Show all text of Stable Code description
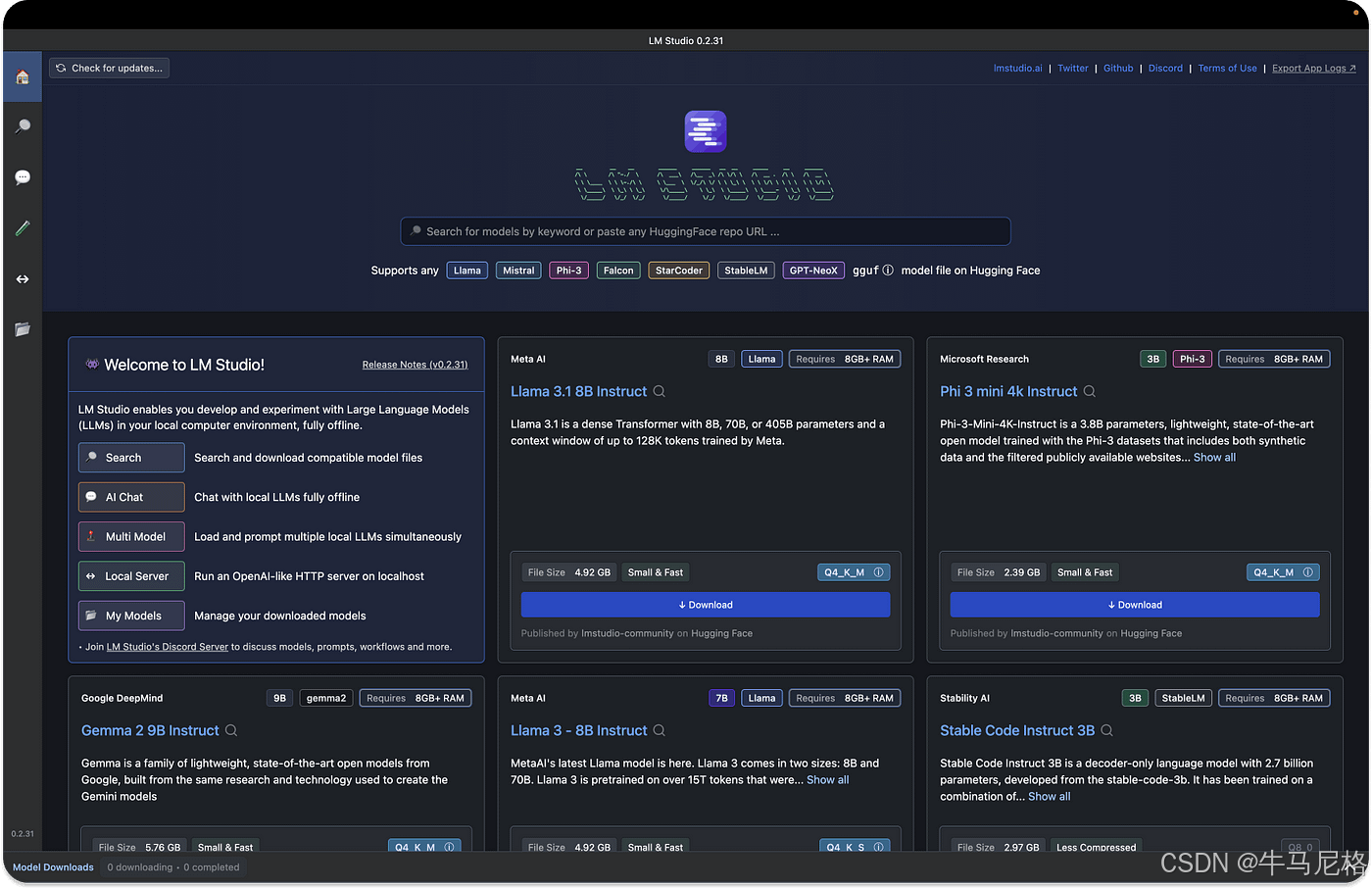The width and height of the screenshot is (1372, 889). point(1049,797)
